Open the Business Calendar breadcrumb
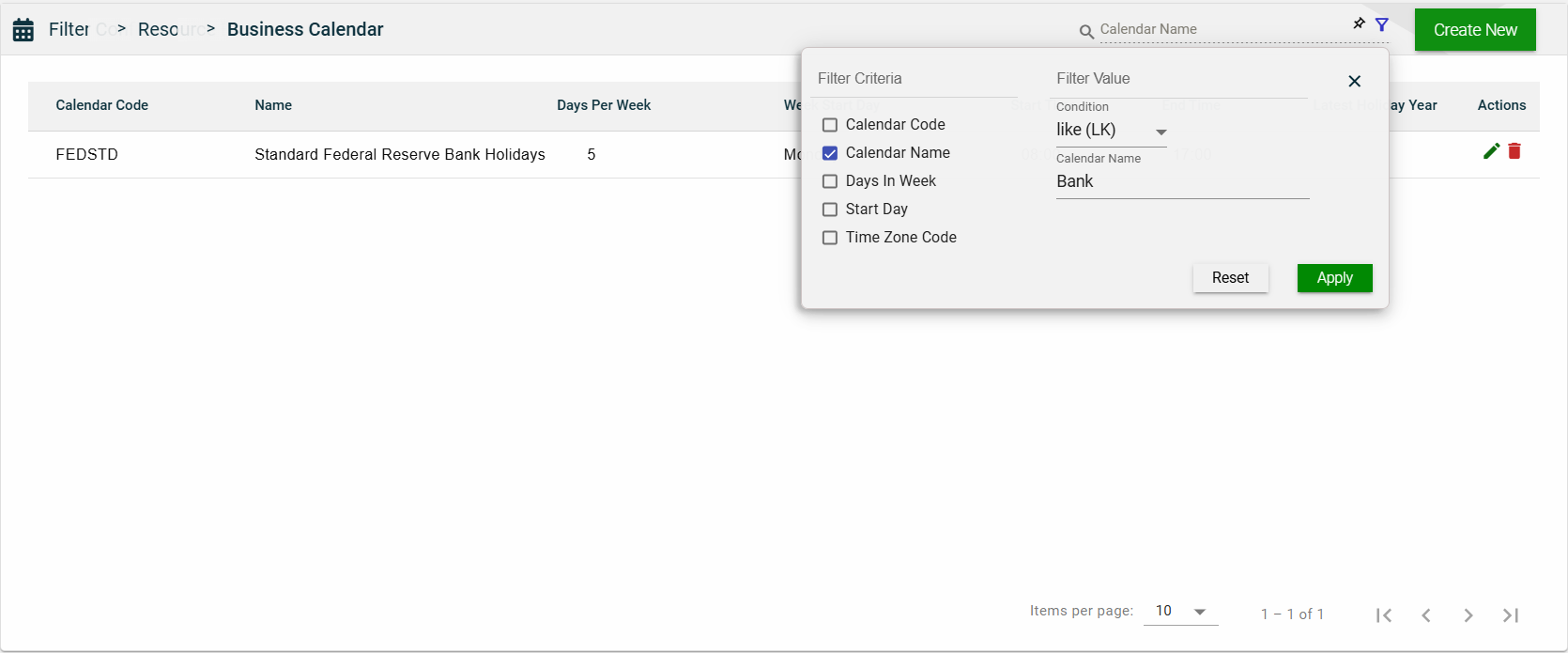 (305, 29)
